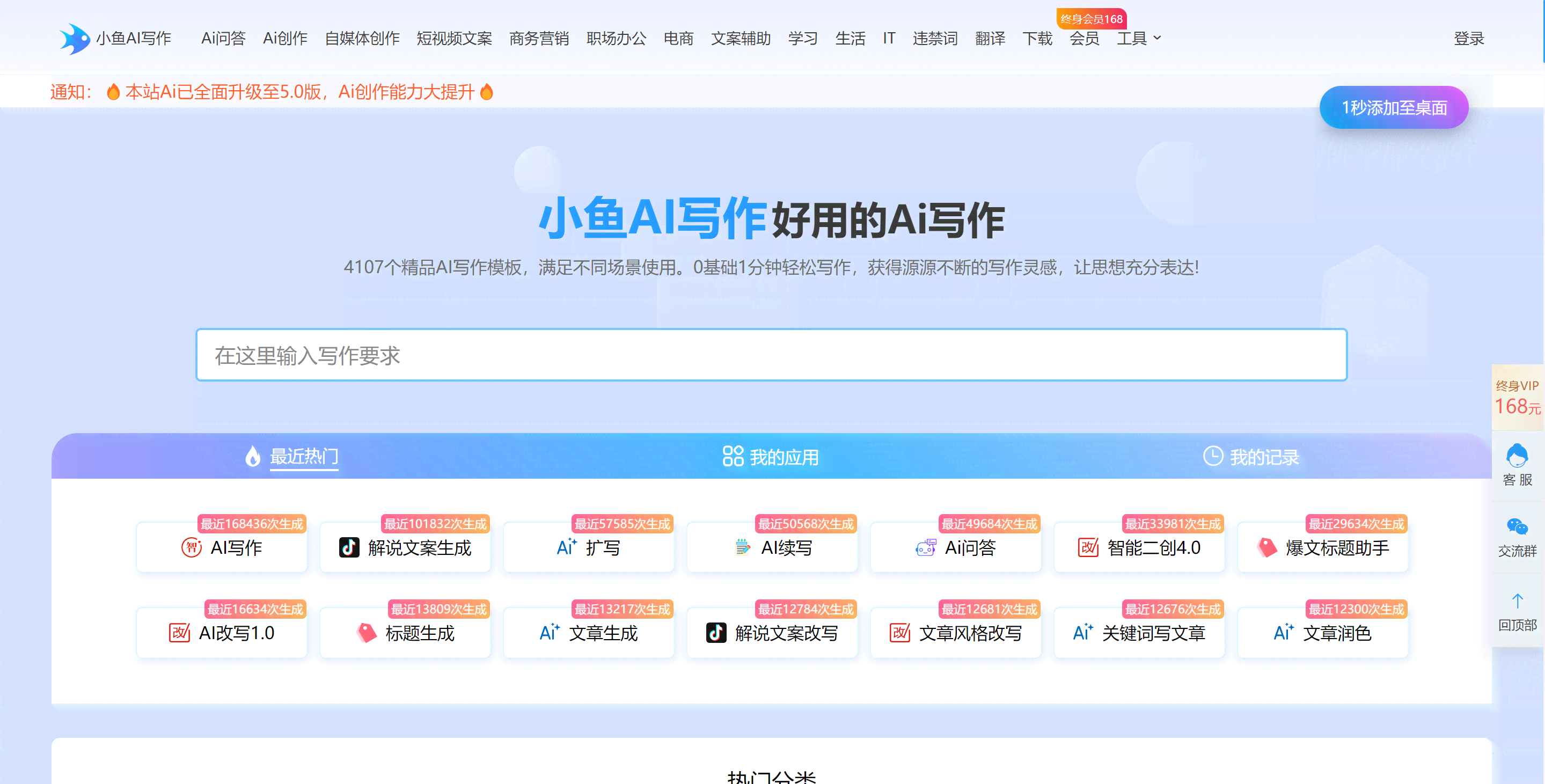Open the 翻译 menu item
Image resolution: width=1545 pixels, height=784 pixels.
990,39
